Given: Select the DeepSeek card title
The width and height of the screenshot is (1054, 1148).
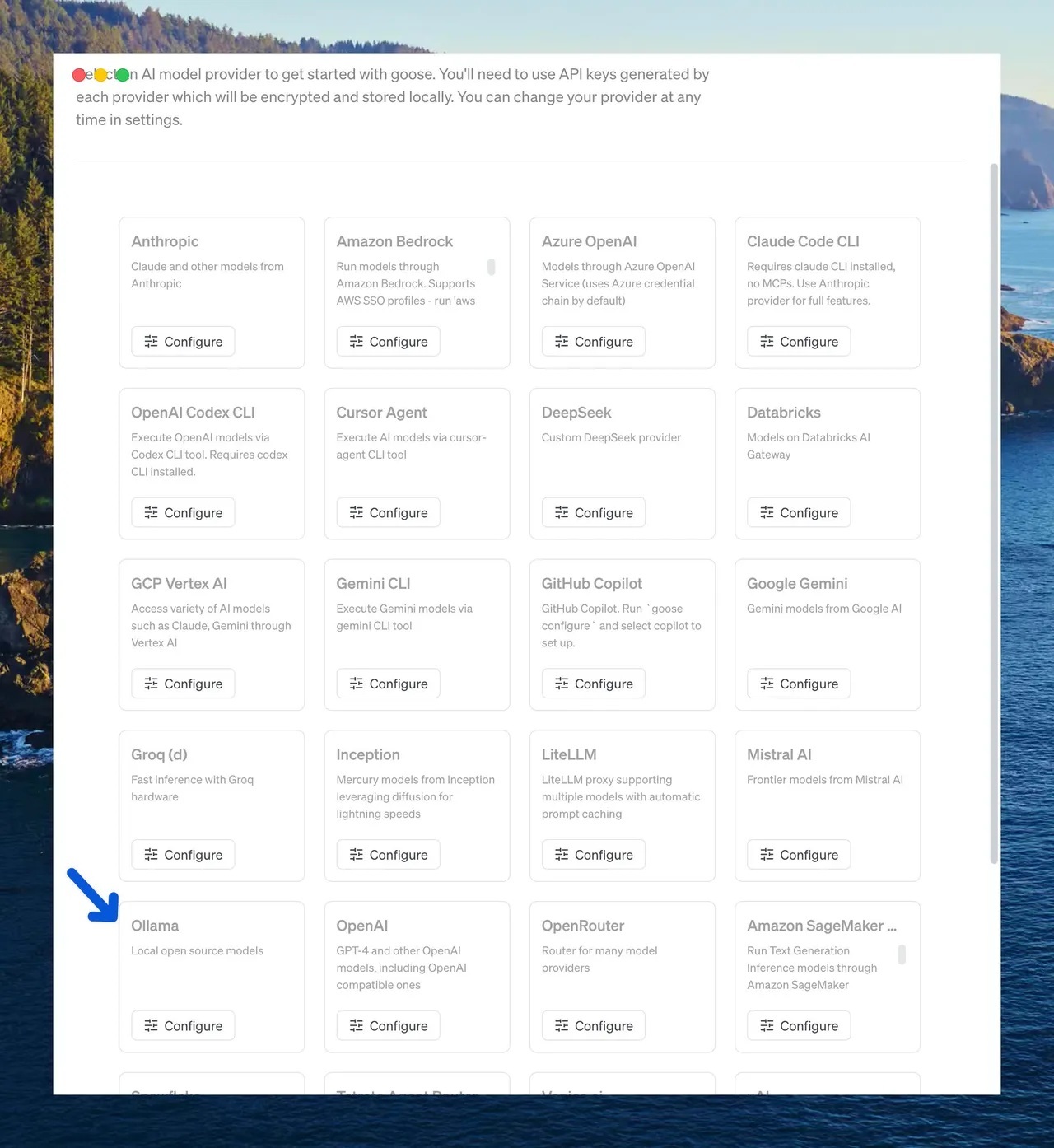Looking at the screenshot, I should [576, 413].
